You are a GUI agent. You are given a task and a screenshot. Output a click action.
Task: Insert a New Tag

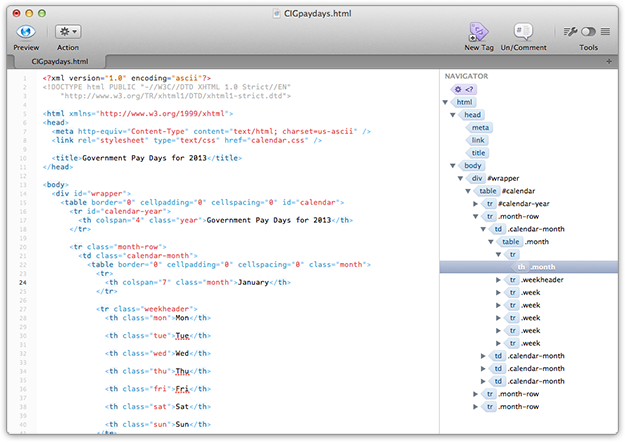[479, 32]
